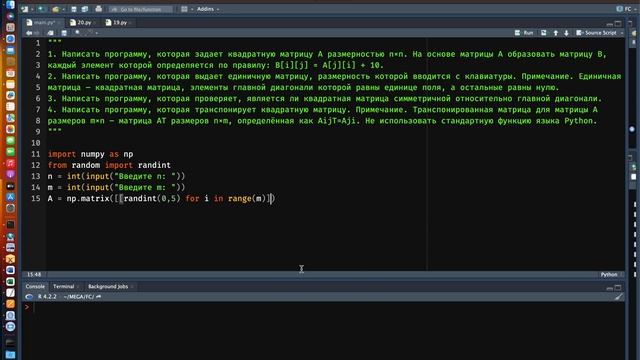640x360 pixels.
Task: Open the Music app in the Dock
Action: tap(10, 163)
